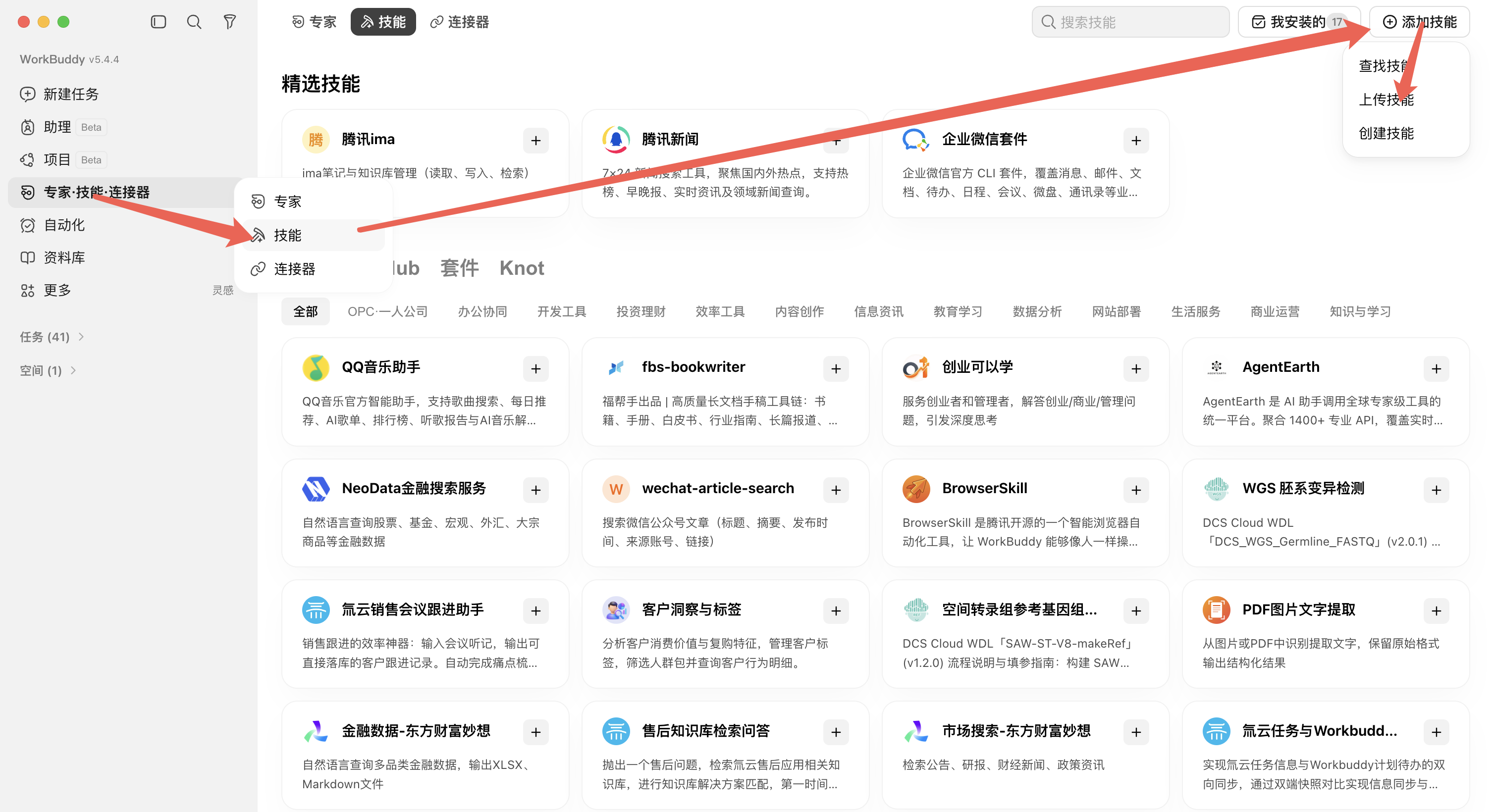1493x812 pixels.
Task: Add the 企业微信套件 skill via its plus icon
Action: tap(1136, 141)
